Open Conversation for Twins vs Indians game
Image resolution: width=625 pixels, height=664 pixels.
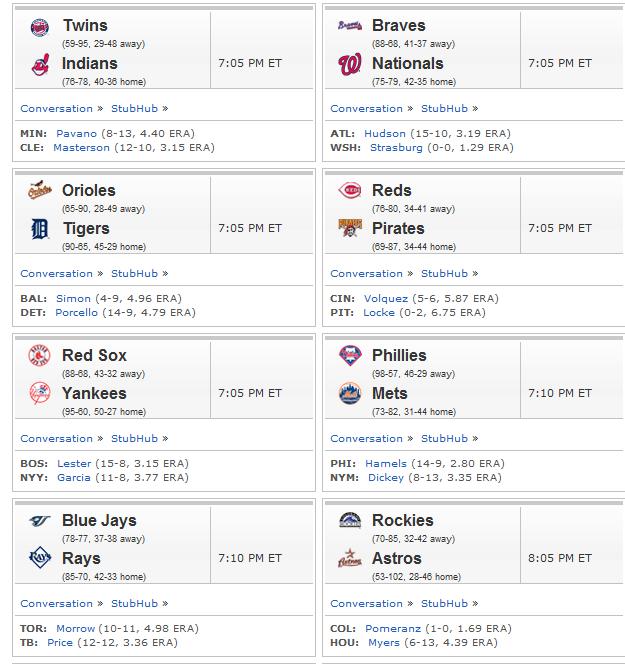56,109
